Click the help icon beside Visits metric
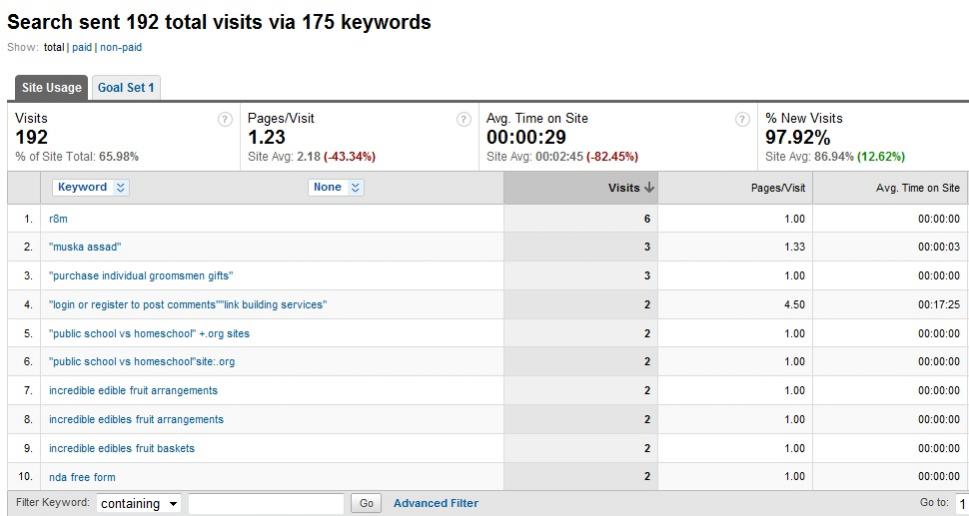The width and height of the screenshot is (969, 516). tap(225, 119)
